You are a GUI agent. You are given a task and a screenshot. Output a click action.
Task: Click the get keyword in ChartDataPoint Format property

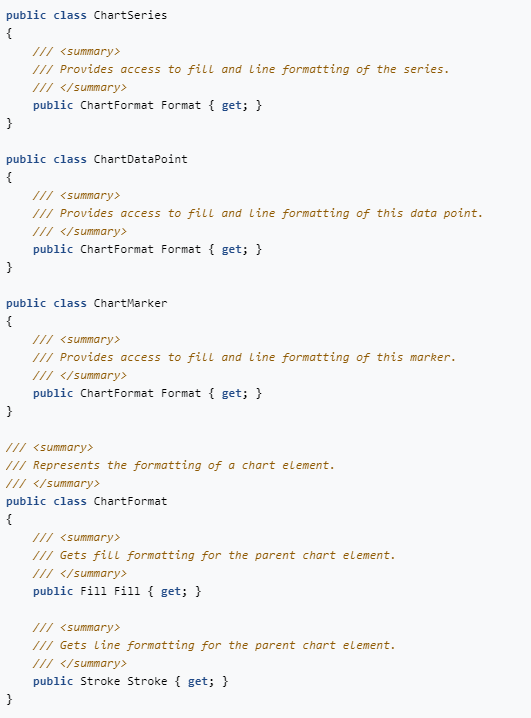click(231, 250)
